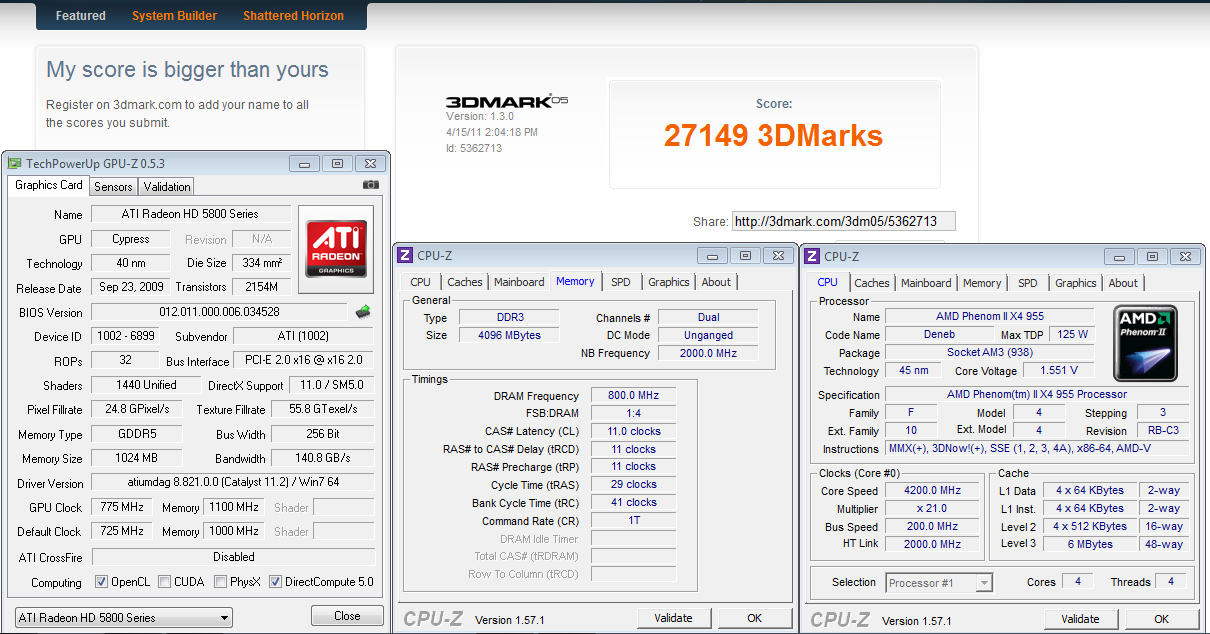Click the NB Frequency 2000.0 MHz value

[708, 353]
